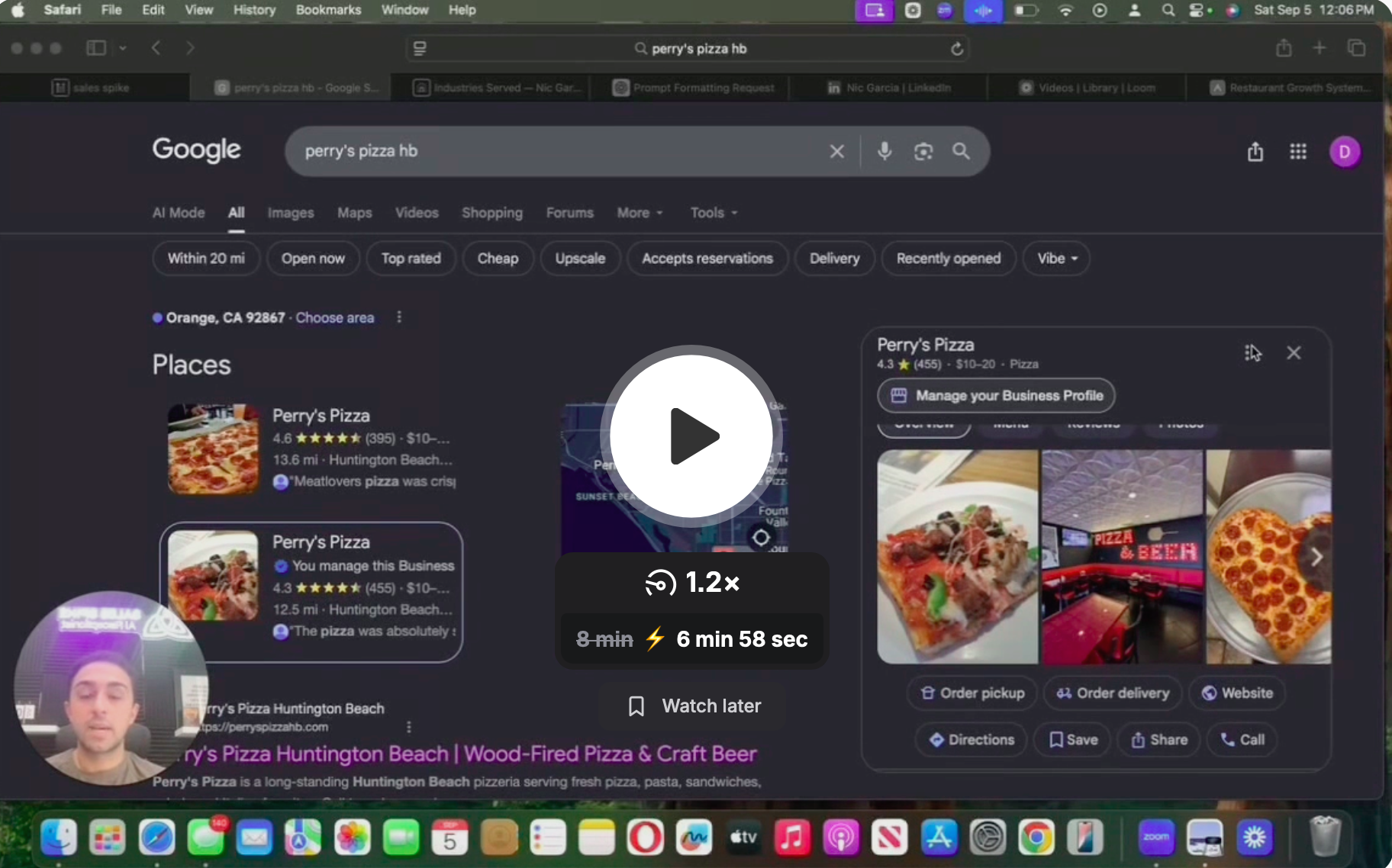Click the Watch later bookmark button
Viewport: 1392px width, 868px height.
pos(693,706)
